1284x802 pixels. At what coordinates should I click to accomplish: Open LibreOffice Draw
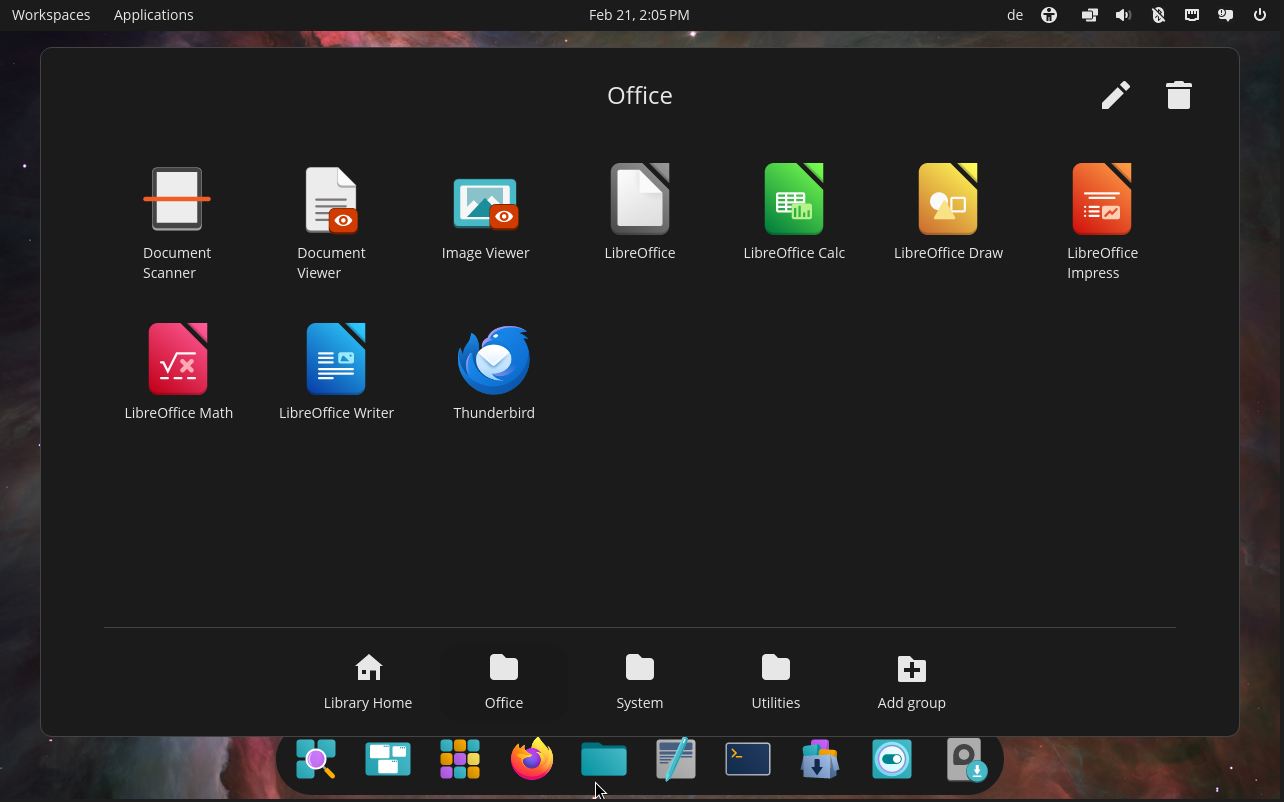[x=948, y=212]
